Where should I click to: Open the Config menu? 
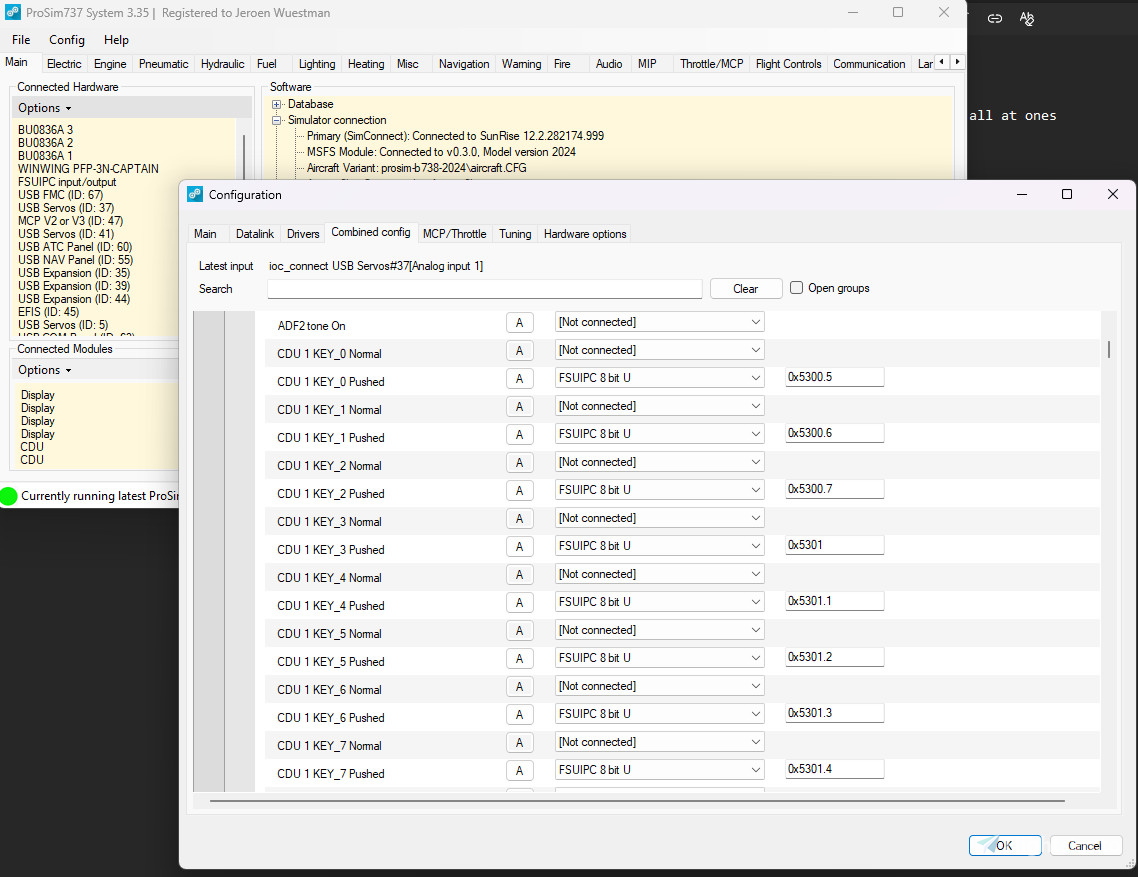[66, 40]
